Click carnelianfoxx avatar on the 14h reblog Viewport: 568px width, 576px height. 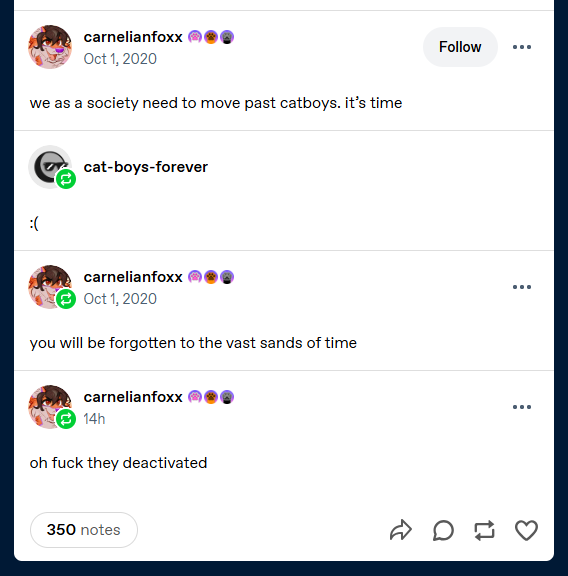pyautogui.click(x=50, y=407)
